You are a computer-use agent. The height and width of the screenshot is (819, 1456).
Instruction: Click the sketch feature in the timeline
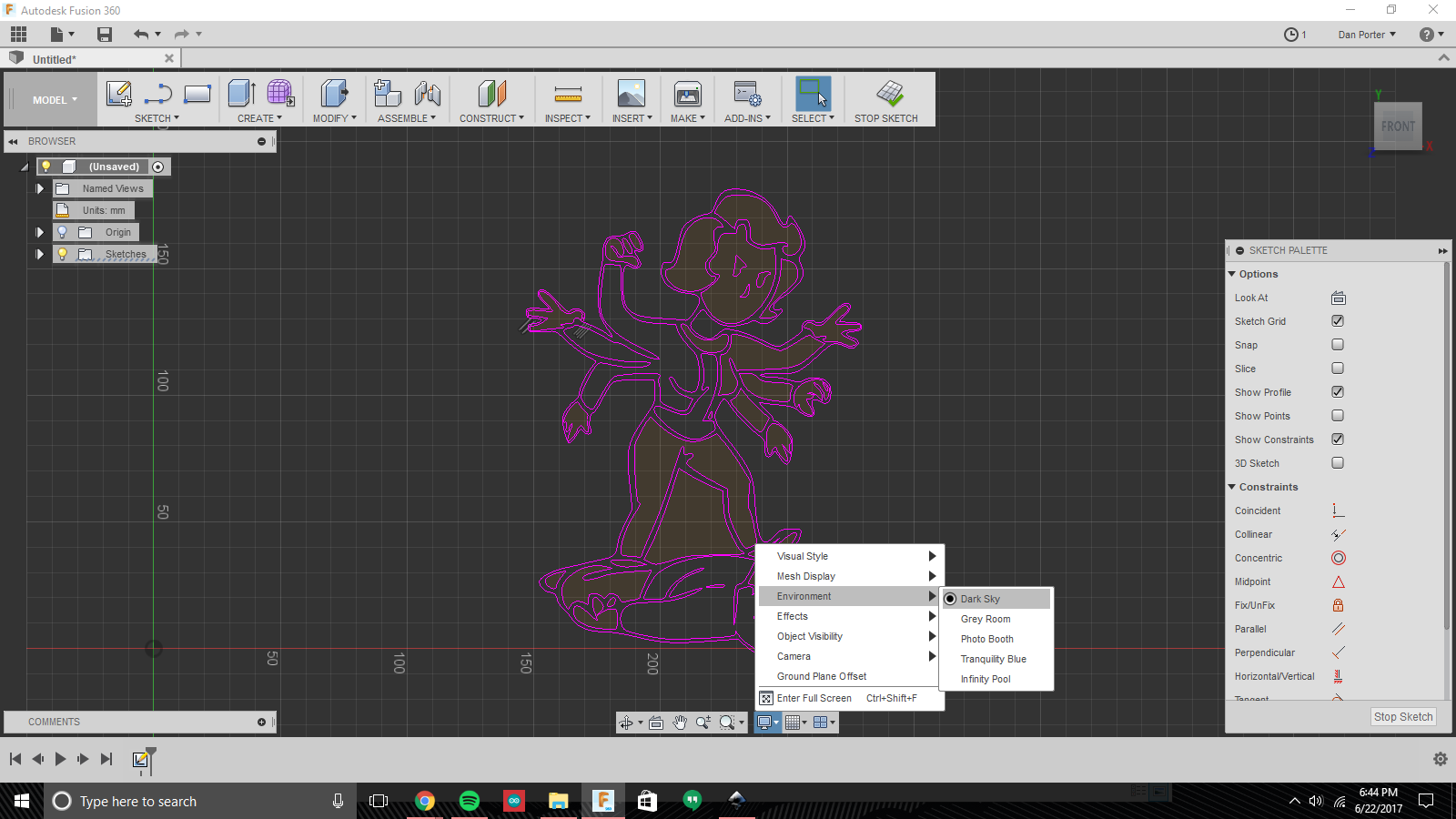pyautogui.click(x=140, y=759)
